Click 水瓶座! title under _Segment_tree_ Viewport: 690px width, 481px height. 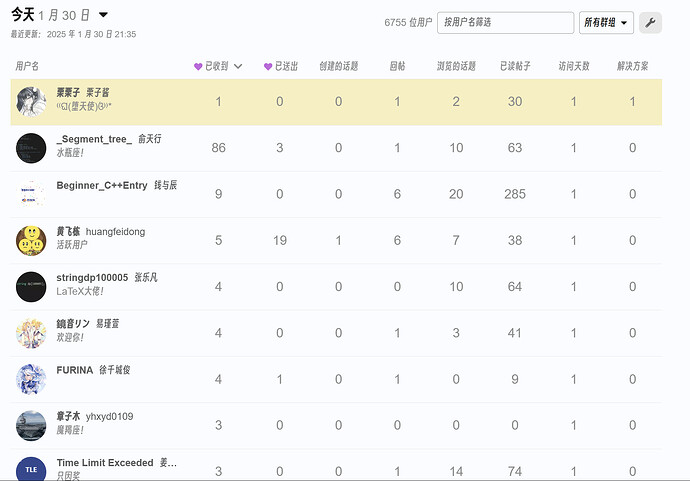tap(70, 153)
